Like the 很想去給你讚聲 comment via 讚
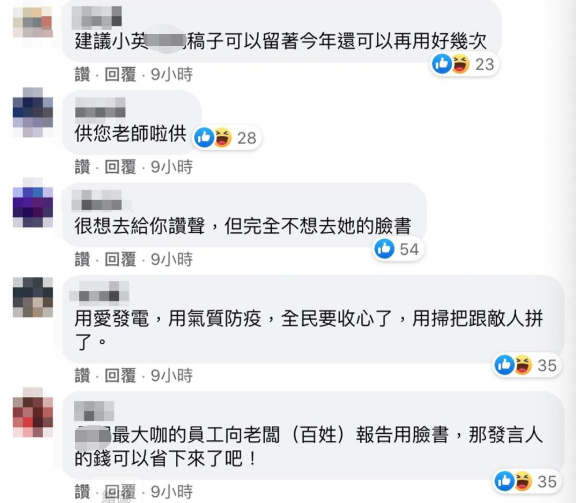Screen dimensions: 576x503 82,259
